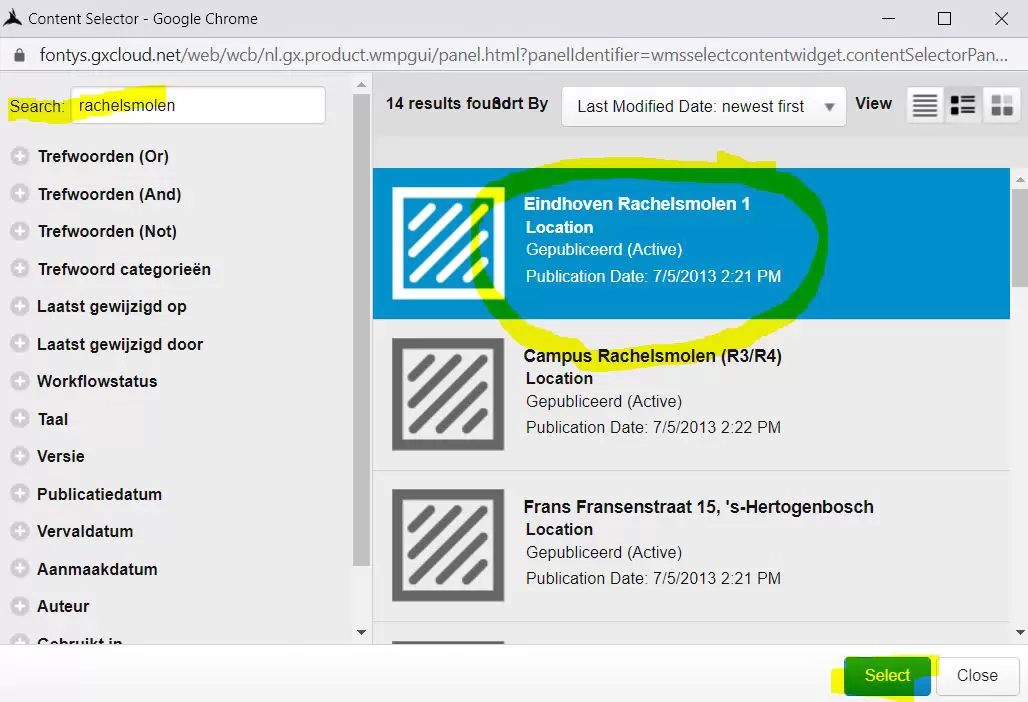Click the Search input field
1028x702 pixels.
pos(198,105)
